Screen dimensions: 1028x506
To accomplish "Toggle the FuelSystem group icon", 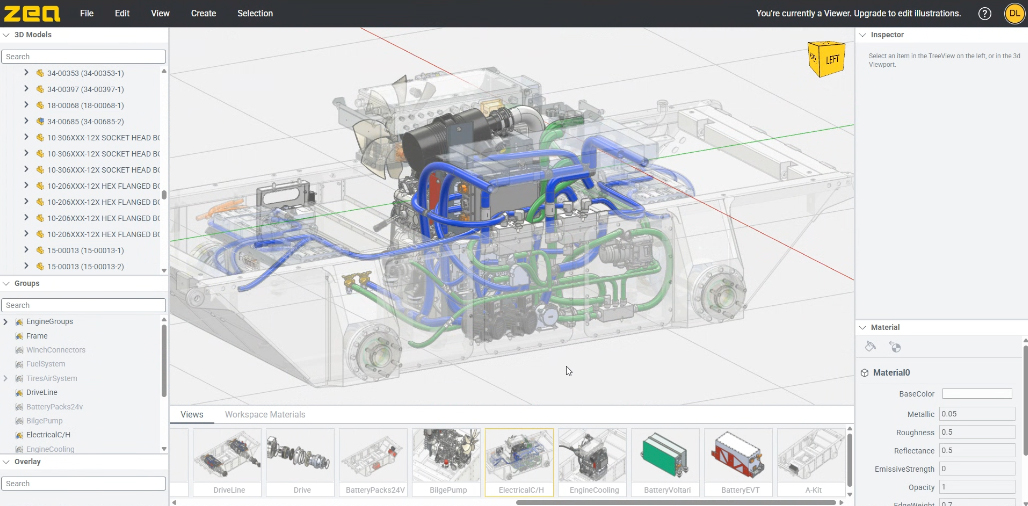I will tap(19, 364).
